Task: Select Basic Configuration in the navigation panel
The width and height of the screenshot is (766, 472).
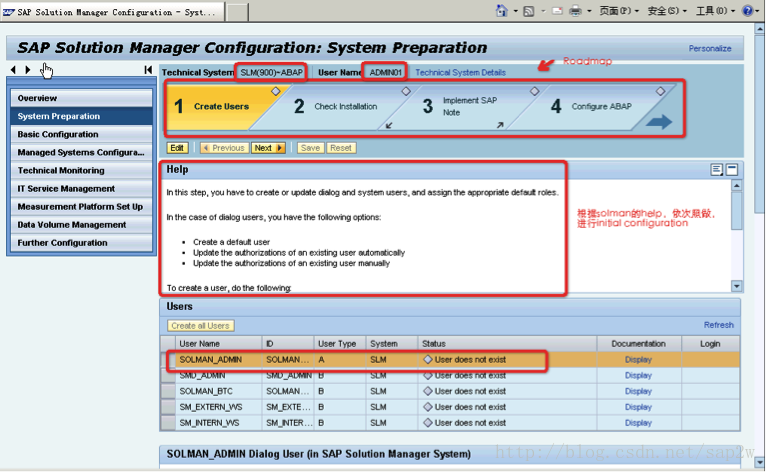Action: tap(81, 134)
